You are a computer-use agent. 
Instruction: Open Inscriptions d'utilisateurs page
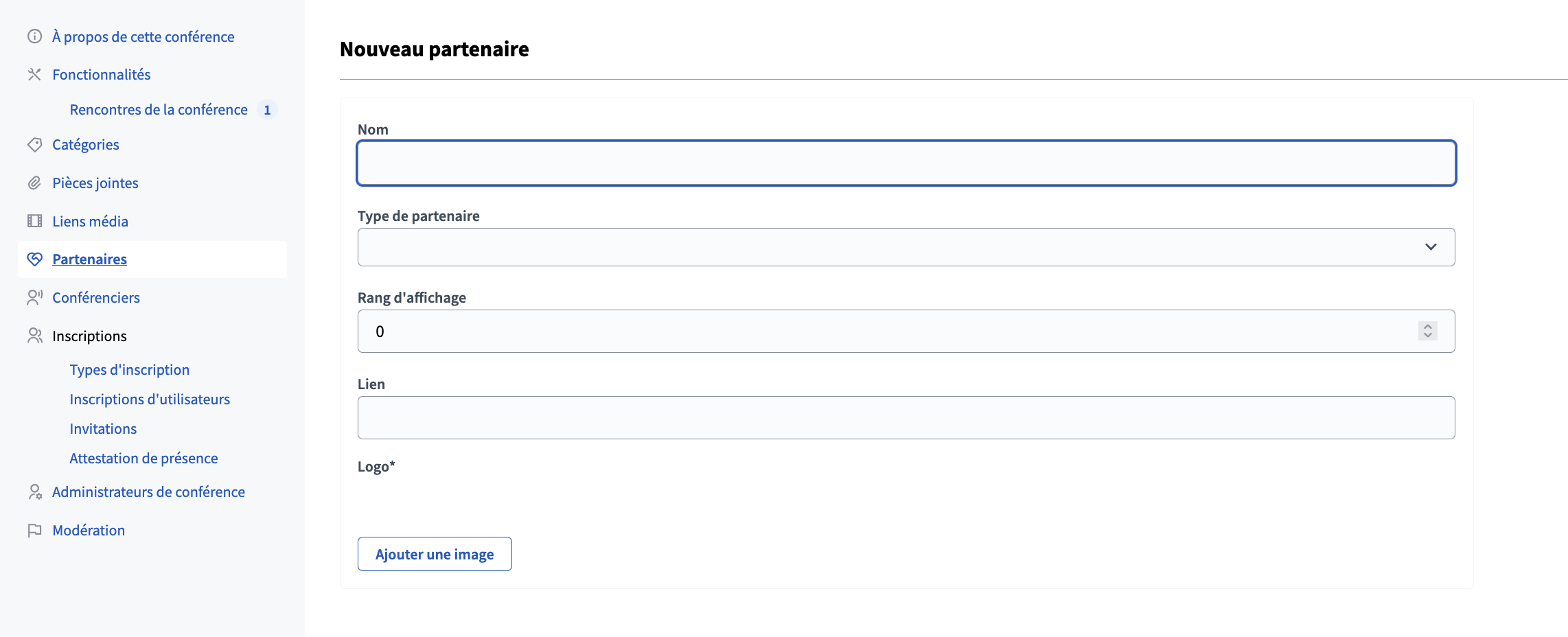click(150, 399)
